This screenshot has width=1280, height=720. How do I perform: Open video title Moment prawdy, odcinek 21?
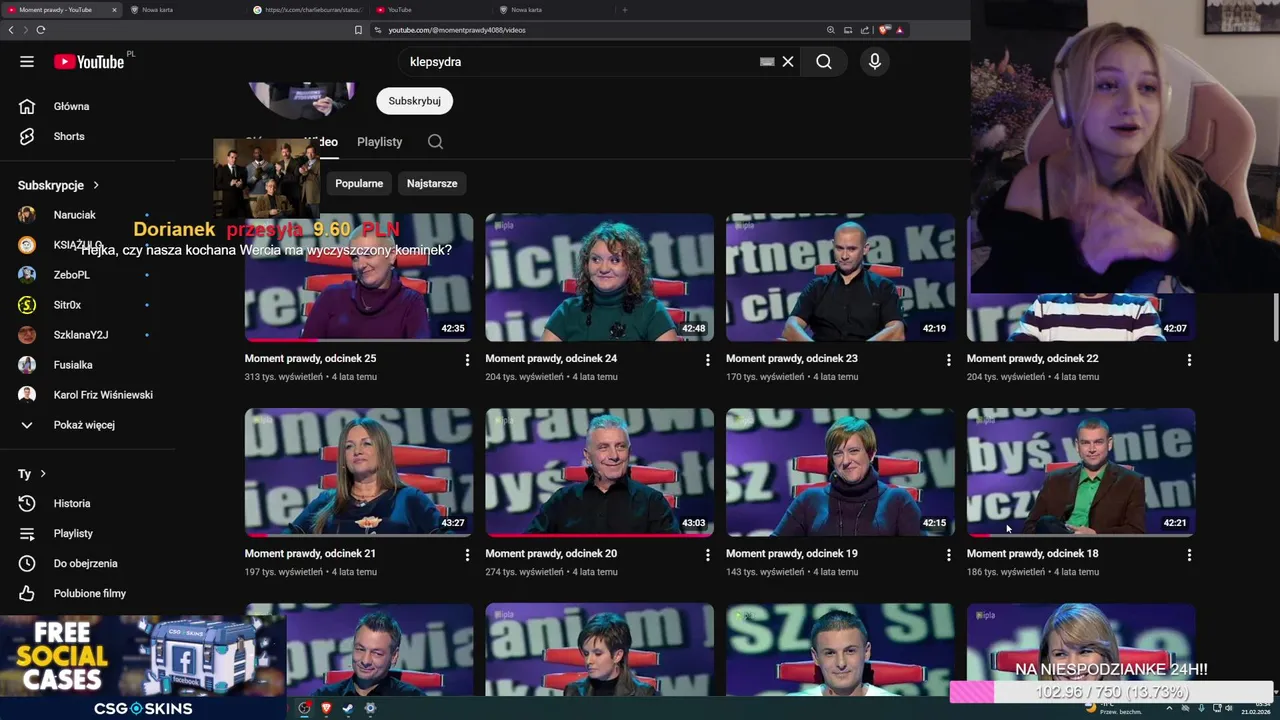[x=310, y=554]
